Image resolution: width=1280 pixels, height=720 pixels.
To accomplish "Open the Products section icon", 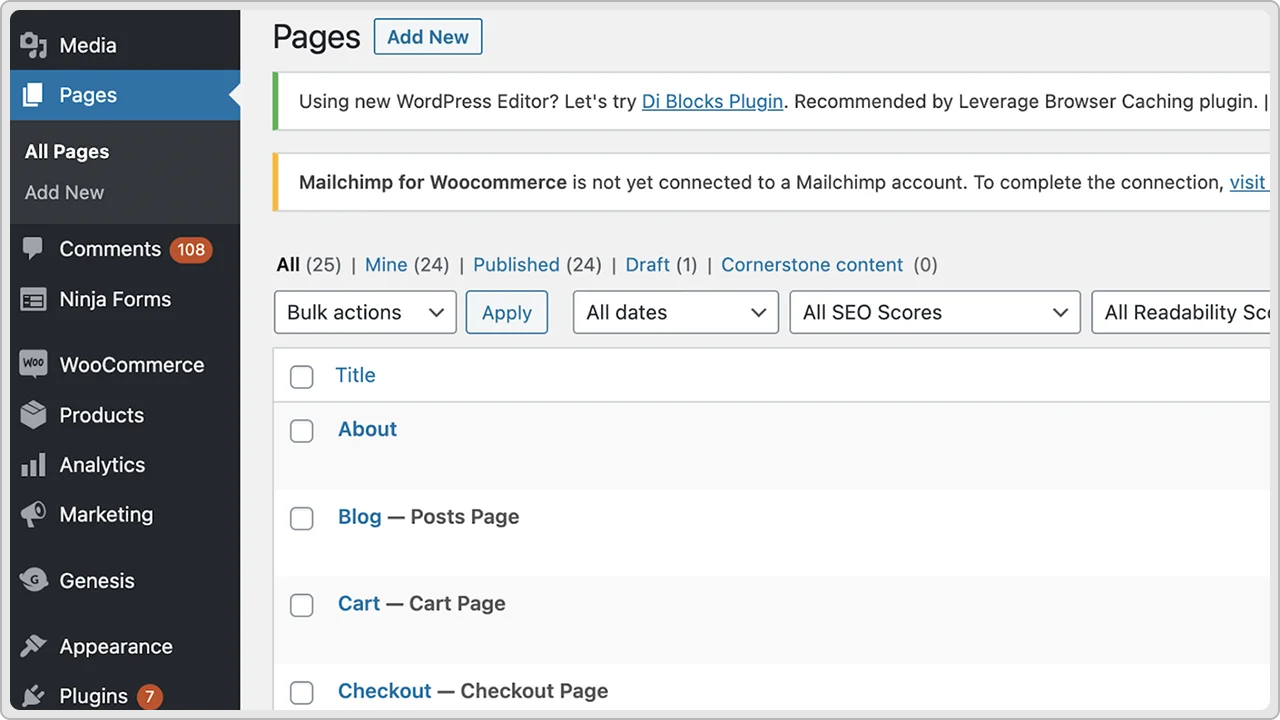I will (x=33, y=415).
